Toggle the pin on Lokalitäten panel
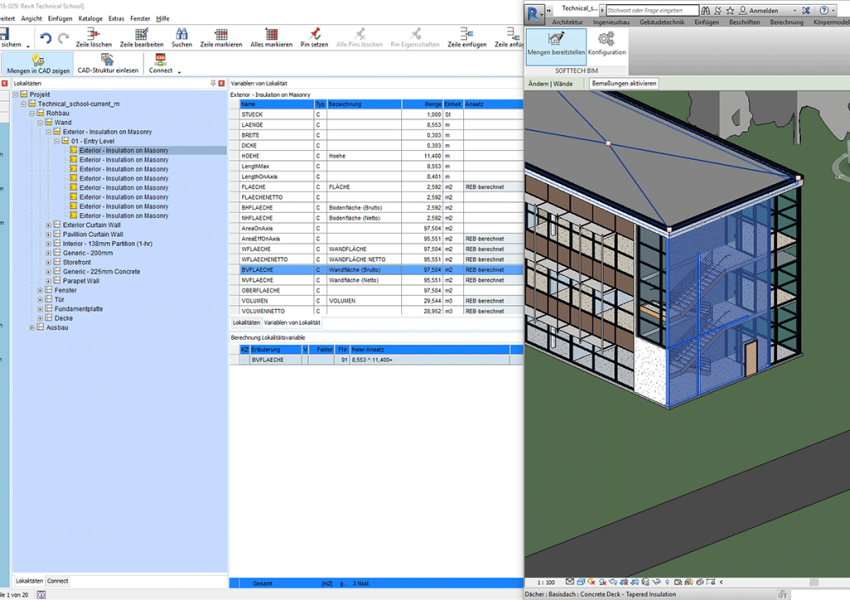 213,83
